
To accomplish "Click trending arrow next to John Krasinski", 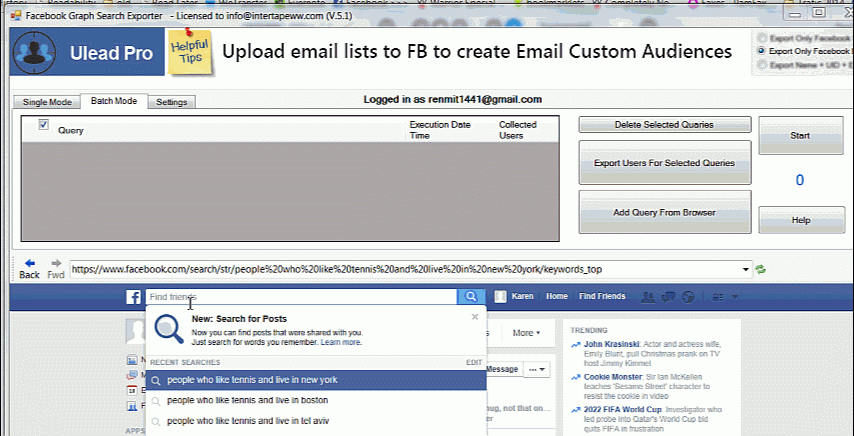I will tap(576, 345).
